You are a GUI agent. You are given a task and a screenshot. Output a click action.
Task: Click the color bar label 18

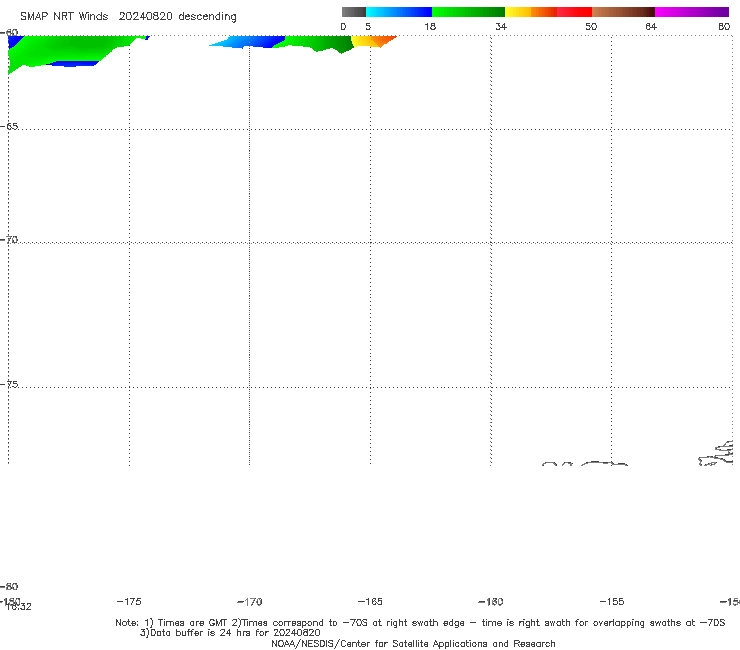pos(430,27)
